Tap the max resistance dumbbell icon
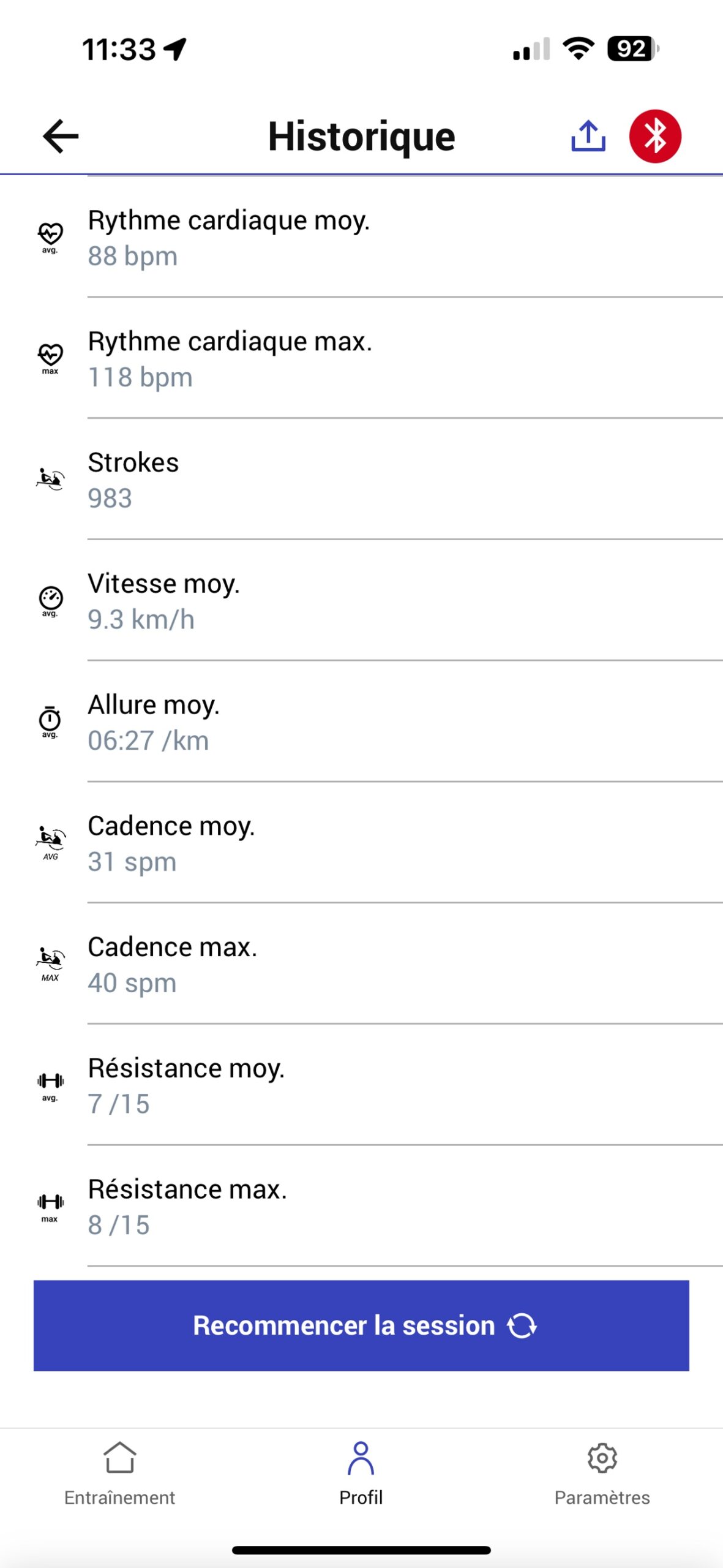Screen dimensions: 723x1568 (50, 1207)
